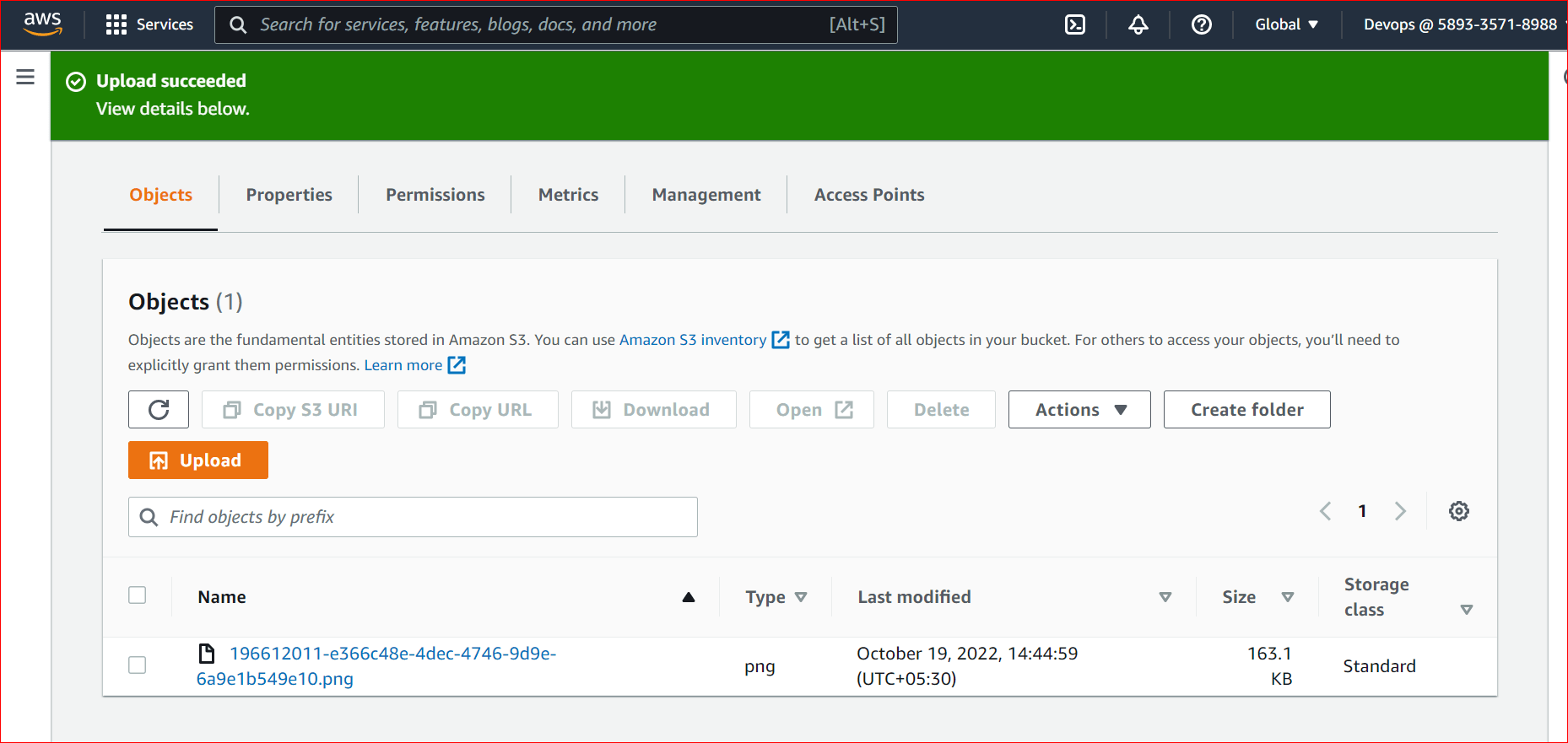
Task: Open the Global region dropdown
Action: [x=1286, y=24]
